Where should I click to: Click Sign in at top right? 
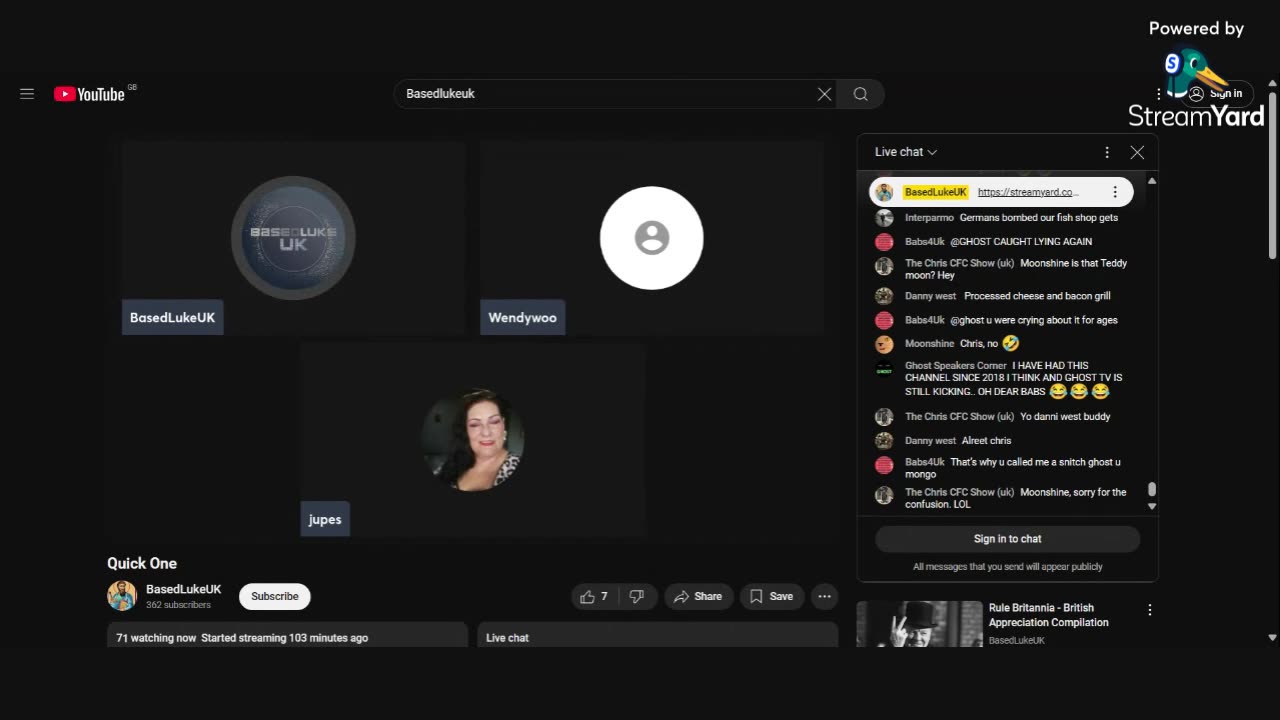[1216, 94]
